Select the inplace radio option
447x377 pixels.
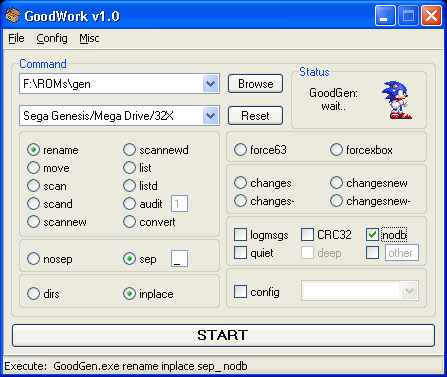(x=129, y=294)
